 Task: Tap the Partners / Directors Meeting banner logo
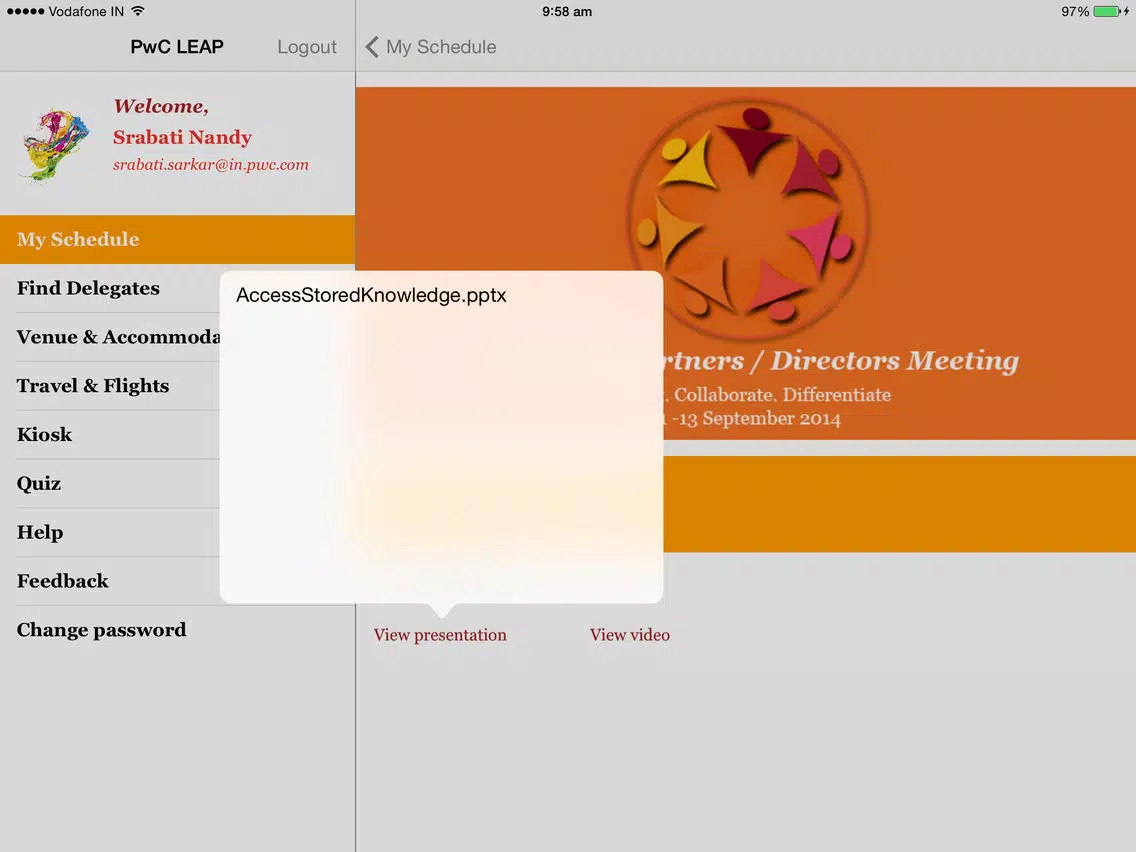coord(748,220)
